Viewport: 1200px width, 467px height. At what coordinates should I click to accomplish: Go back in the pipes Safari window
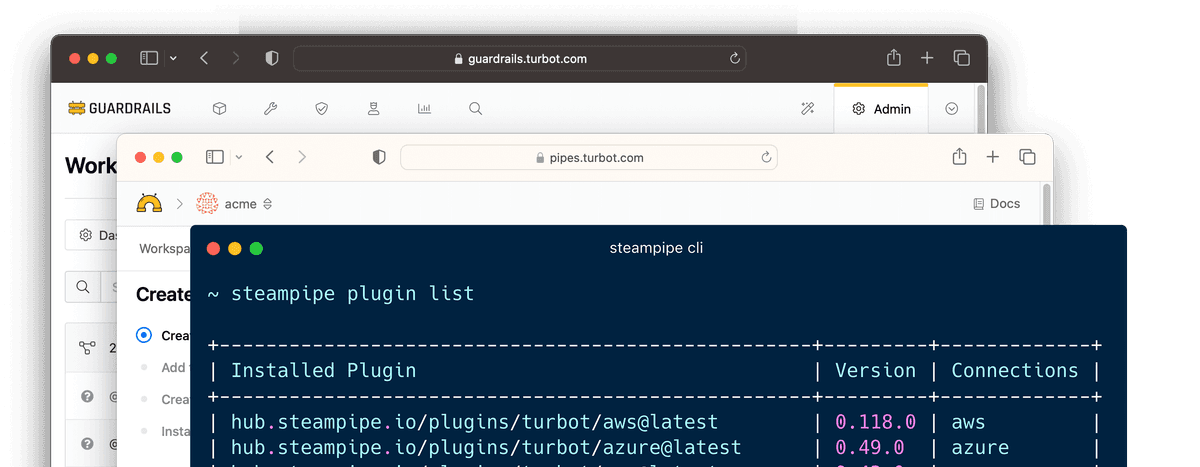coord(270,157)
